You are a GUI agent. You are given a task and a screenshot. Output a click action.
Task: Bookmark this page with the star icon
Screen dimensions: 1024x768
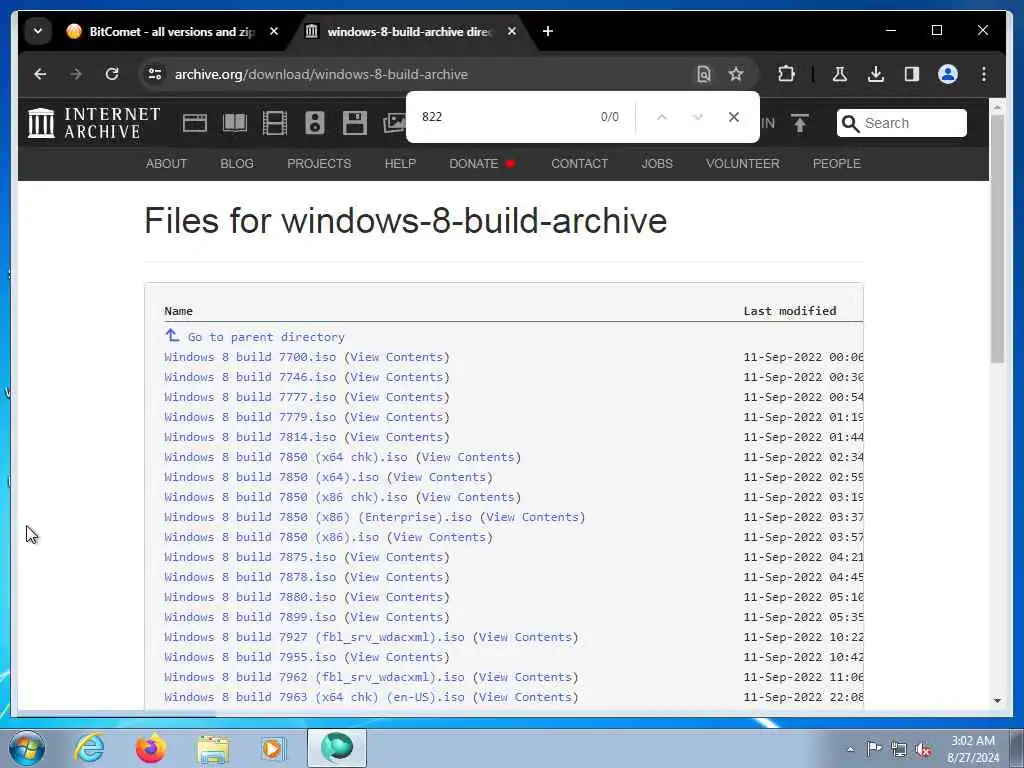click(x=736, y=74)
